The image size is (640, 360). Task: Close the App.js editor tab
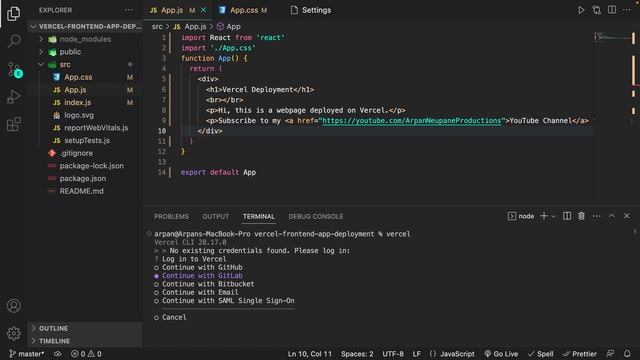click(203, 10)
